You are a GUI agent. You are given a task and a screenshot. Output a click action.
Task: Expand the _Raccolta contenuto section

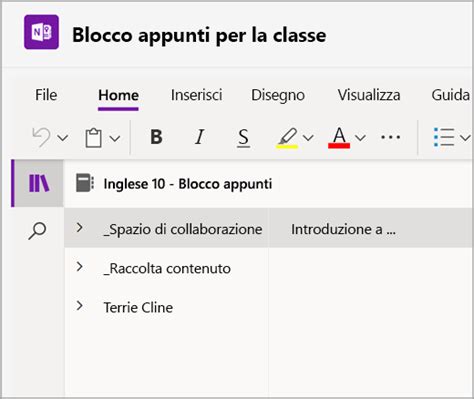click(x=79, y=267)
